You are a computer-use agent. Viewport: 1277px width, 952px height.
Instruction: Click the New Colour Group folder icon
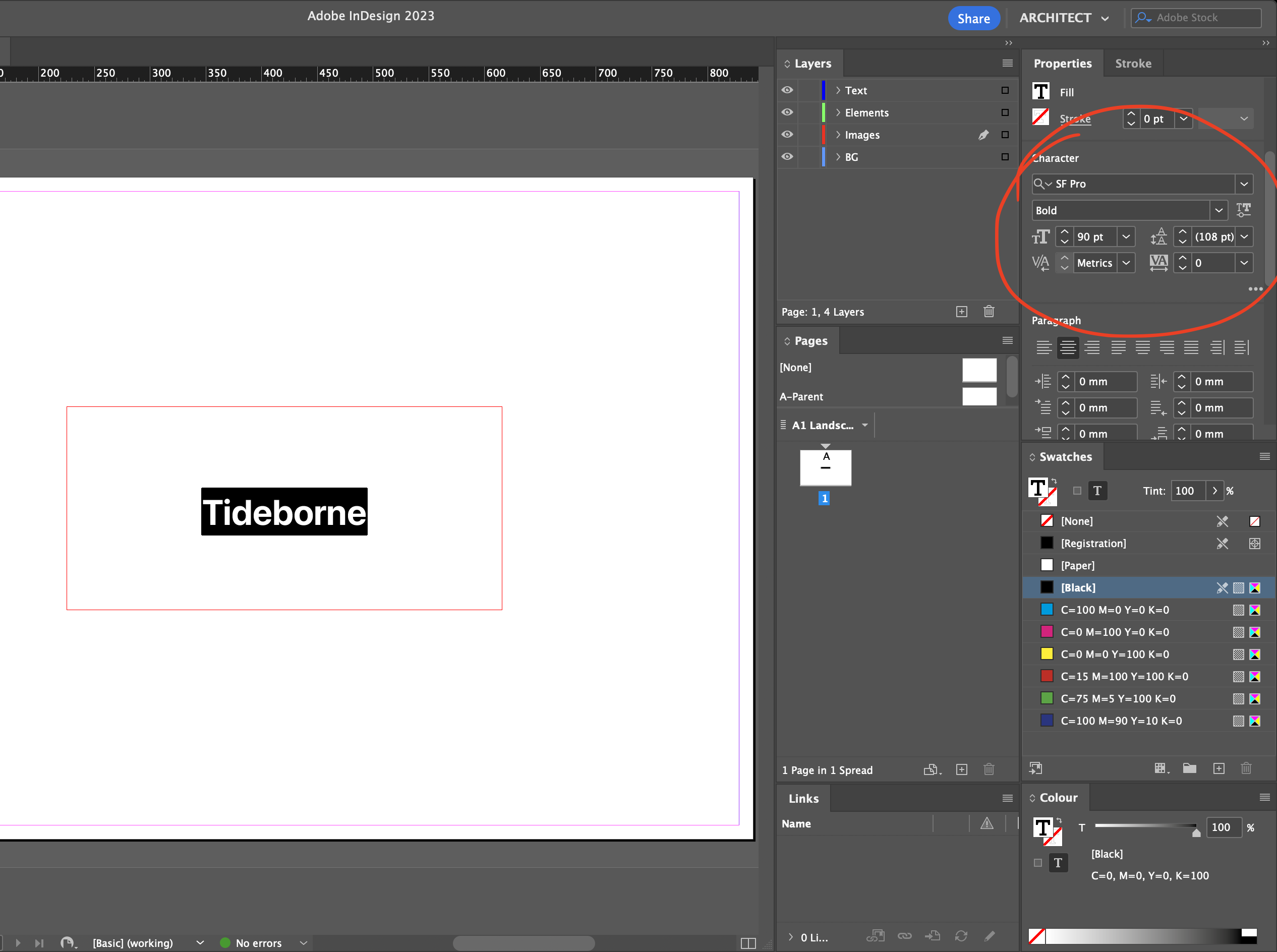(x=1189, y=769)
